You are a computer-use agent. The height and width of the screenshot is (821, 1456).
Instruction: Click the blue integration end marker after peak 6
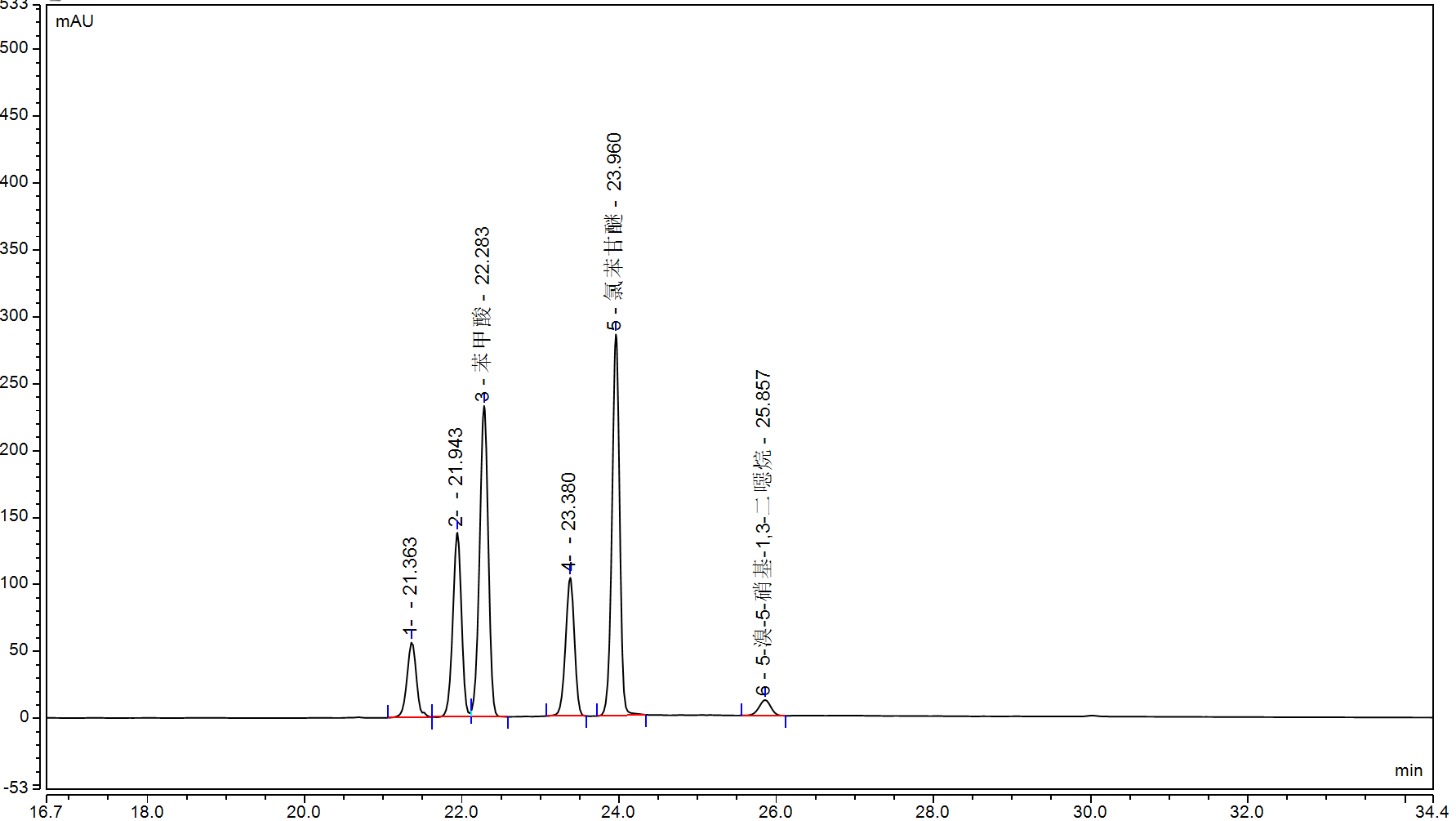pos(786,721)
